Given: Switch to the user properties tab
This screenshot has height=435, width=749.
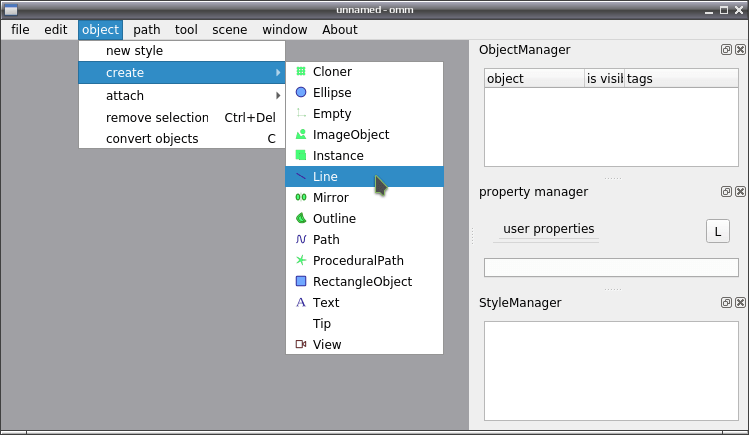Looking at the screenshot, I should click(548, 229).
